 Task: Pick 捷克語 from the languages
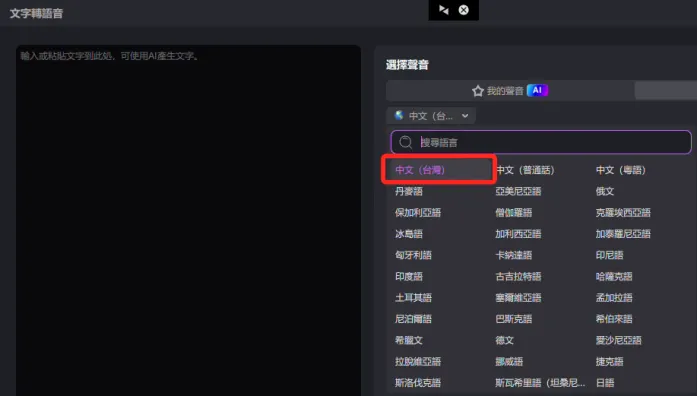point(609,362)
